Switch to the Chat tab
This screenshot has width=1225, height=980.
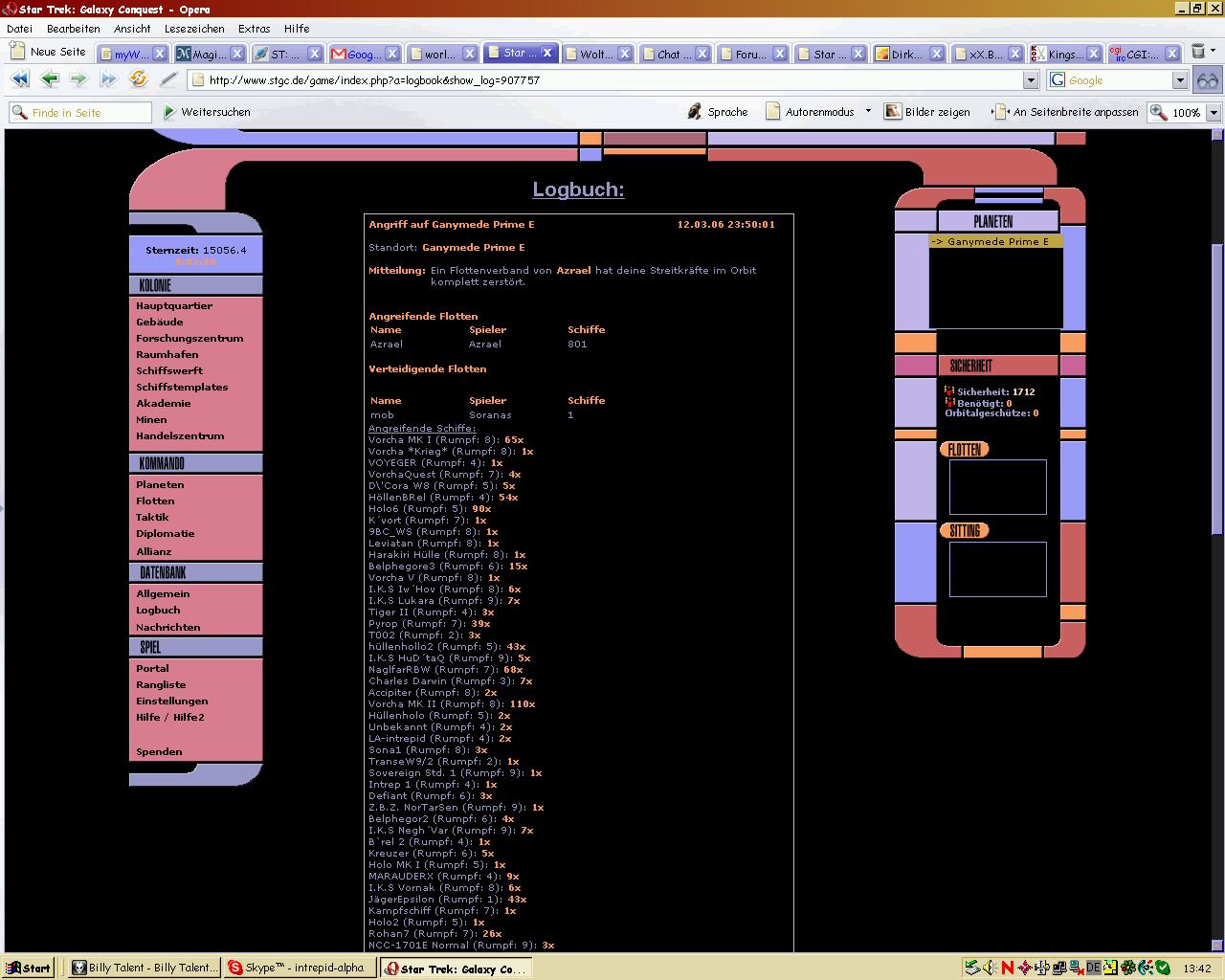tap(668, 54)
